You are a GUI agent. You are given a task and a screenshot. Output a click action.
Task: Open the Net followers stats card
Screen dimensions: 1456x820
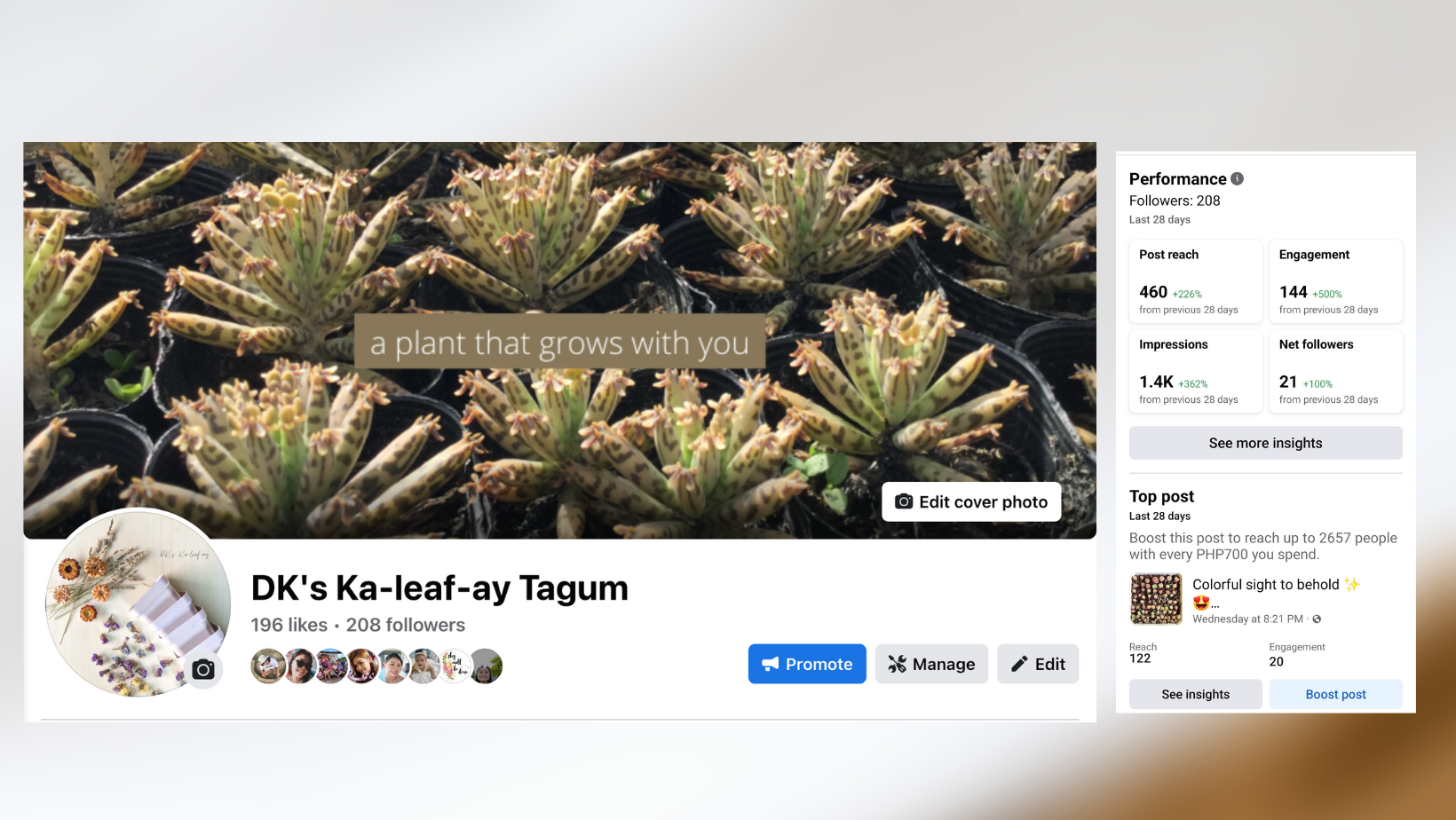click(x=1335, y=371)
